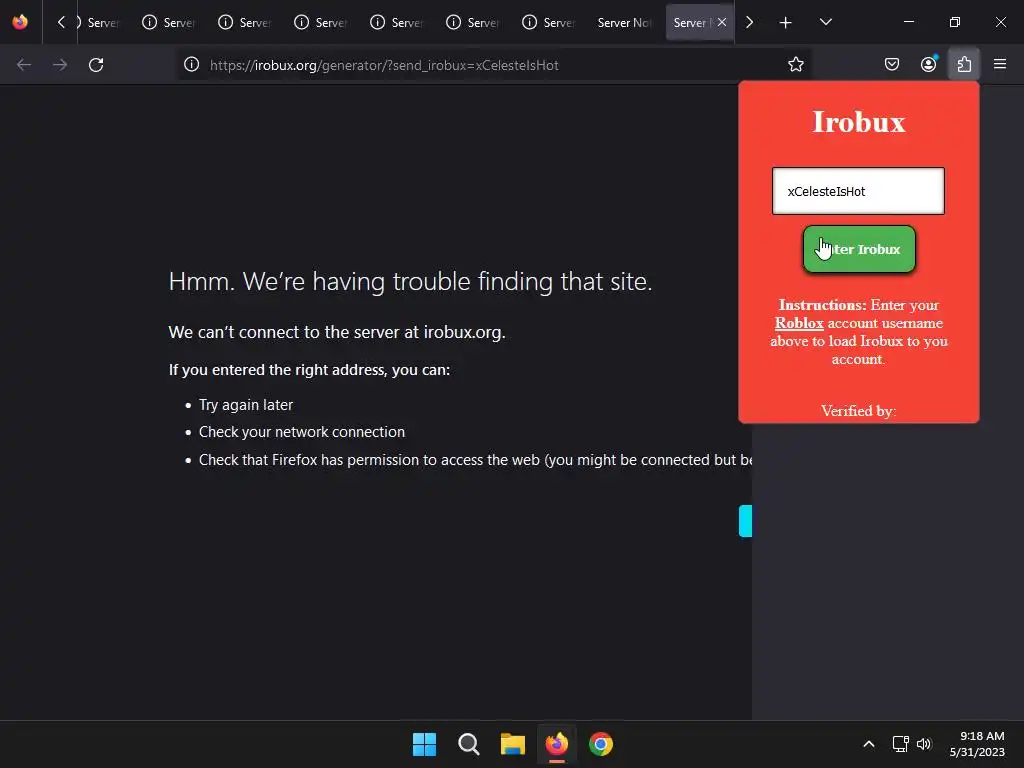This screenshot has width=1024, height=768.
Task: Launch File Explorer from the taskbar
Action: (513, 744)
